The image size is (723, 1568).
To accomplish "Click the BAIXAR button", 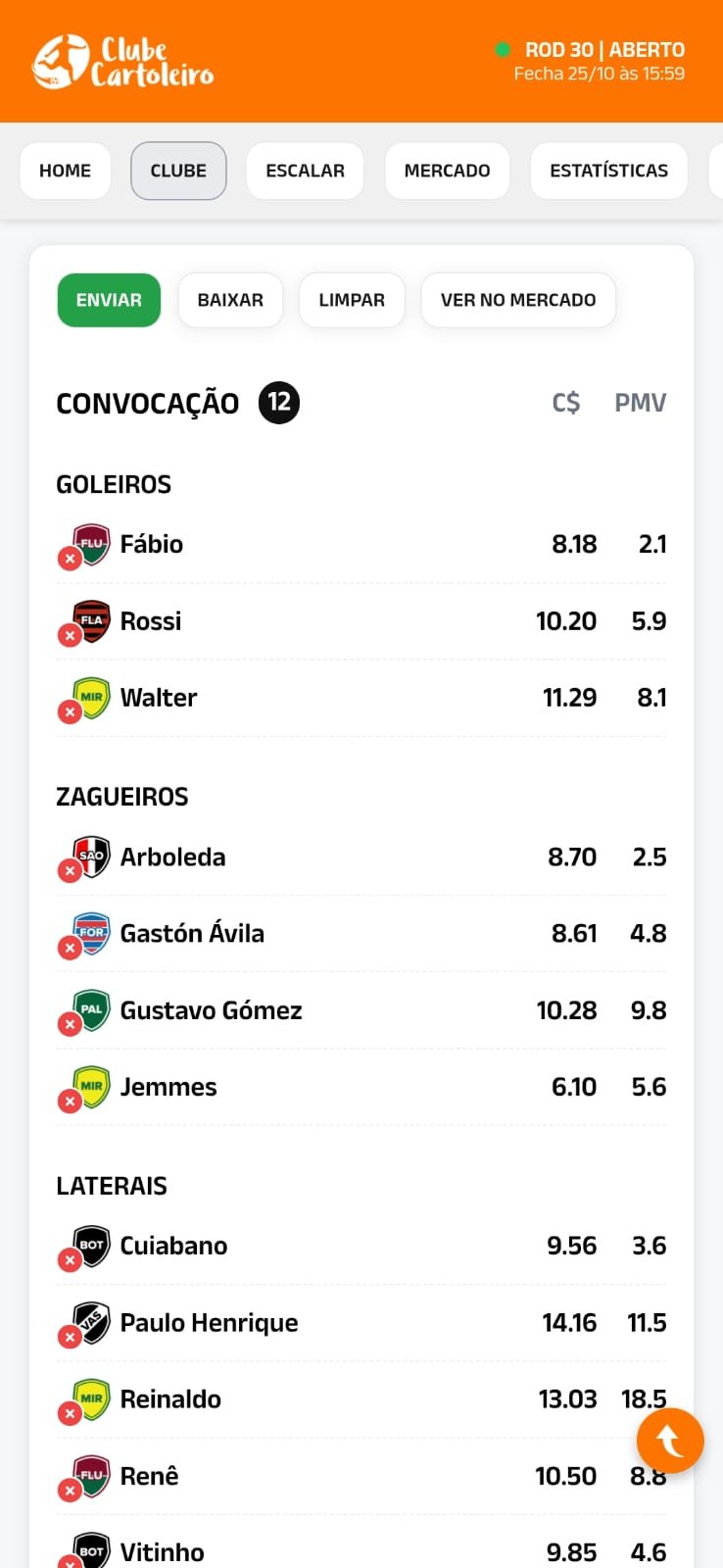I will click(230, 300).
